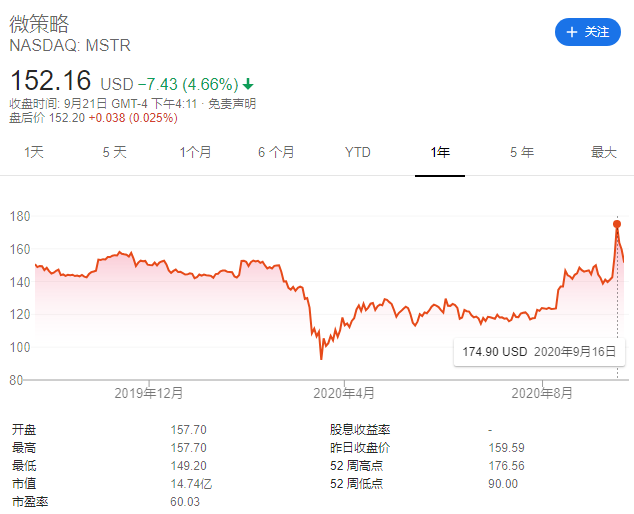Click the 微策略 company name heading

tap(39, 24)
